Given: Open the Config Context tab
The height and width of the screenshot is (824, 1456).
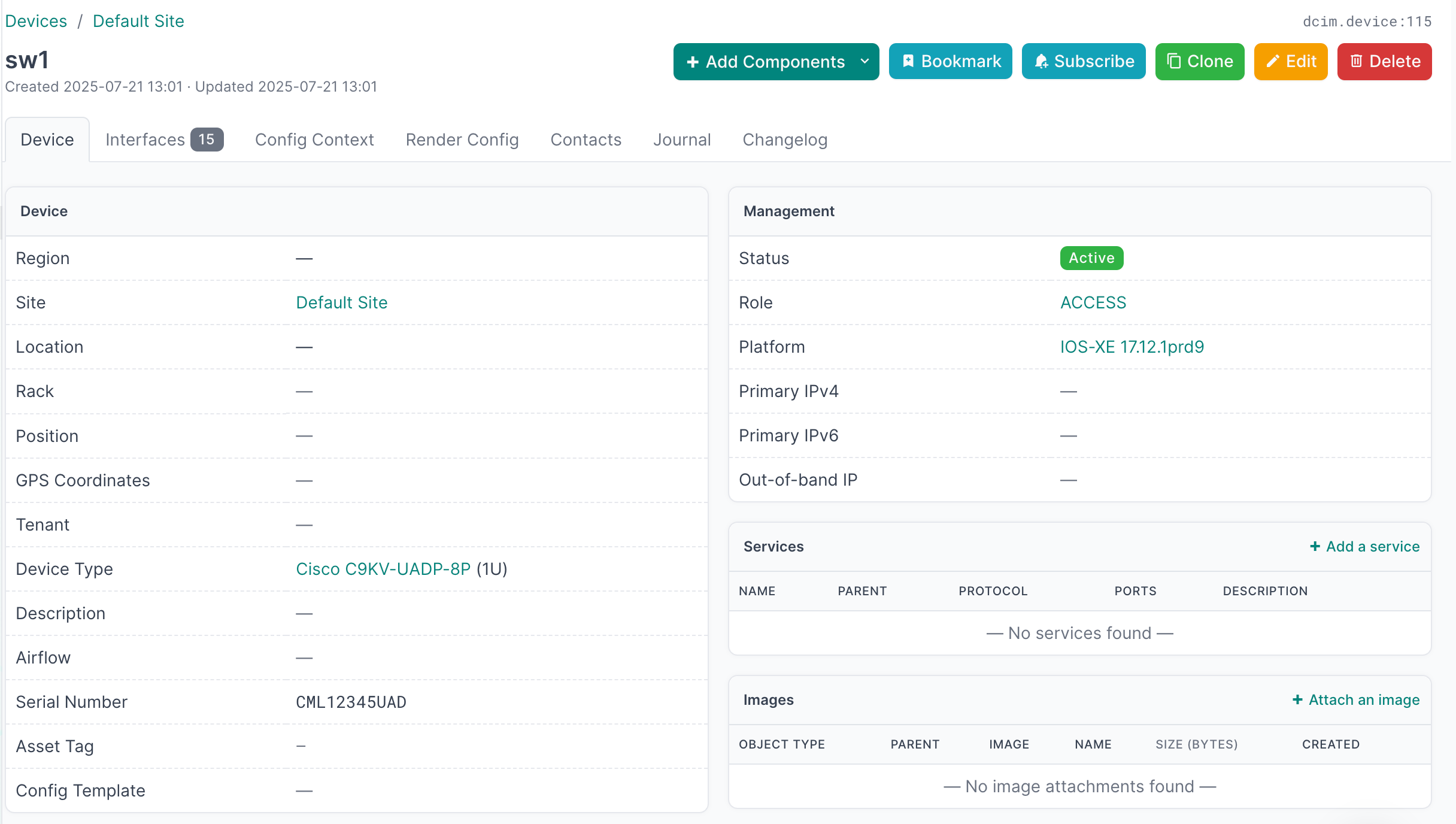Looking at the screenshot, I should pos(314,140).
